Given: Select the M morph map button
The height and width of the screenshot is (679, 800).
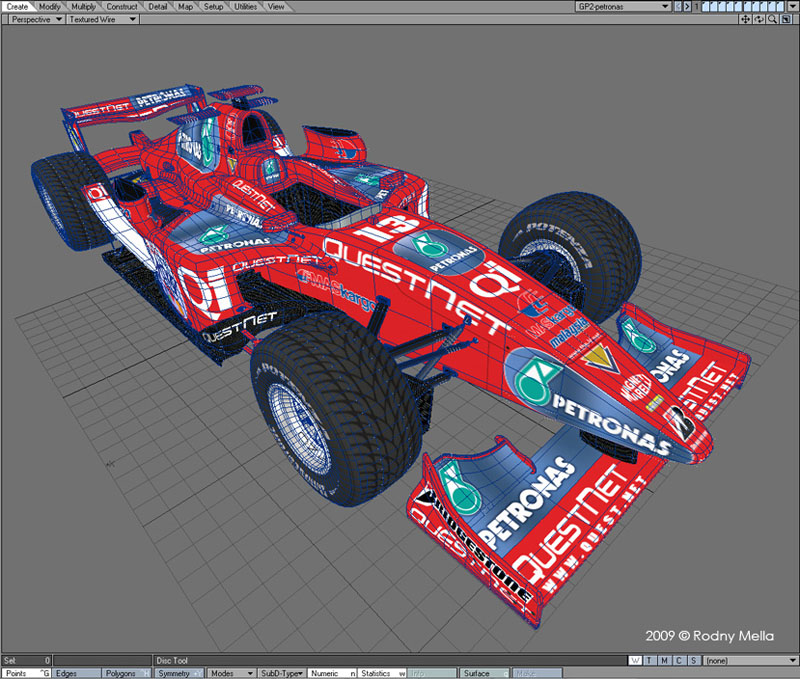Looking at the screenshot, I should click(x=663, y=661).
